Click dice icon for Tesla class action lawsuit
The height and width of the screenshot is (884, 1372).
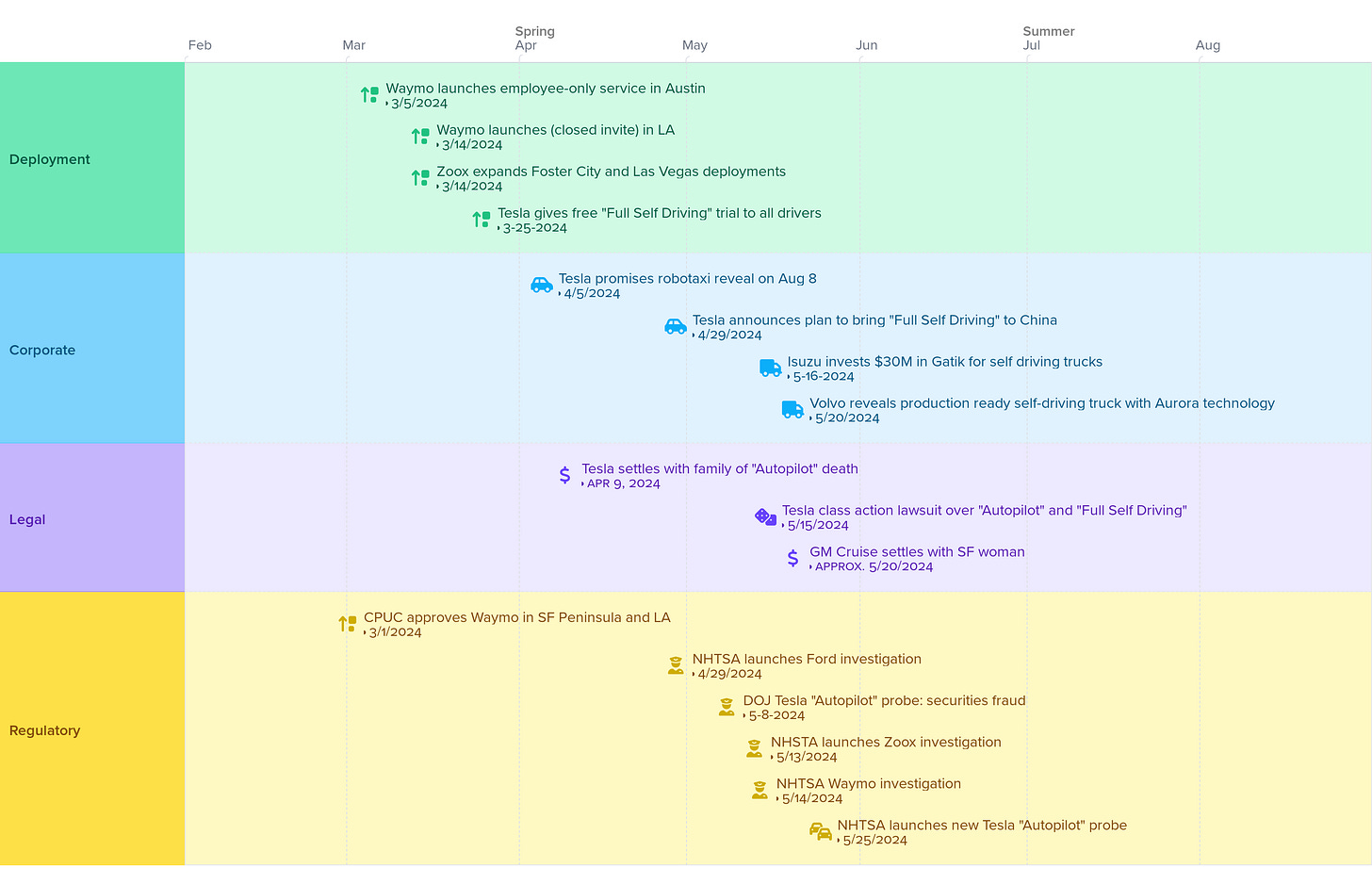(x=765, y=516)
